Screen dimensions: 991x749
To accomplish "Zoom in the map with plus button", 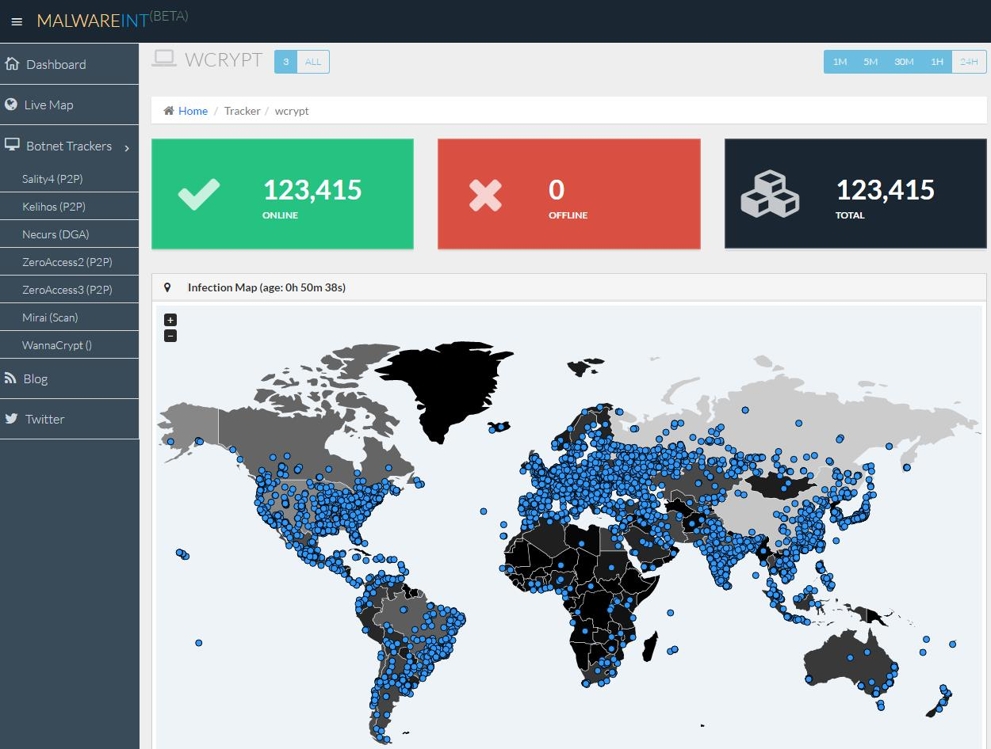I will (171, 320).
